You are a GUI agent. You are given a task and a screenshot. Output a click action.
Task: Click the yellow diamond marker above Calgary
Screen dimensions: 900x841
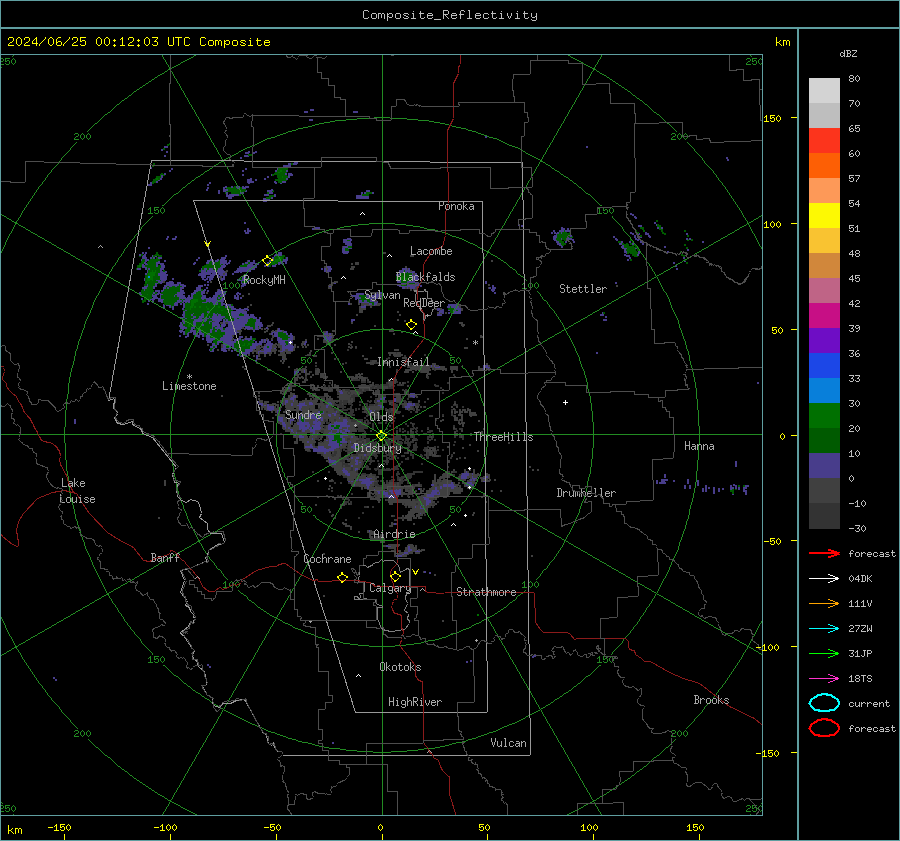(395, 576)
